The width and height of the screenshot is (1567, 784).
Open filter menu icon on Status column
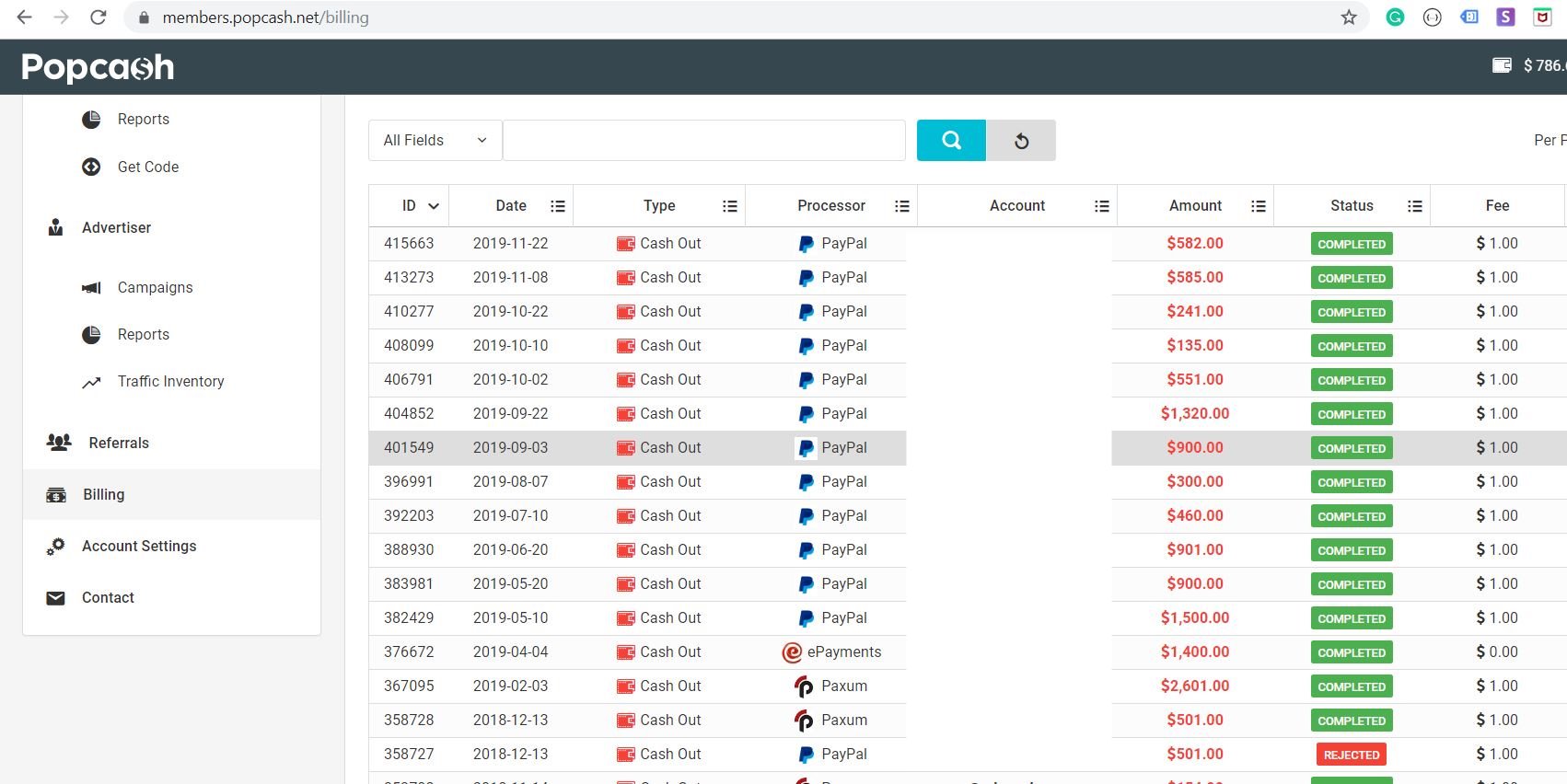(1415, 206)
